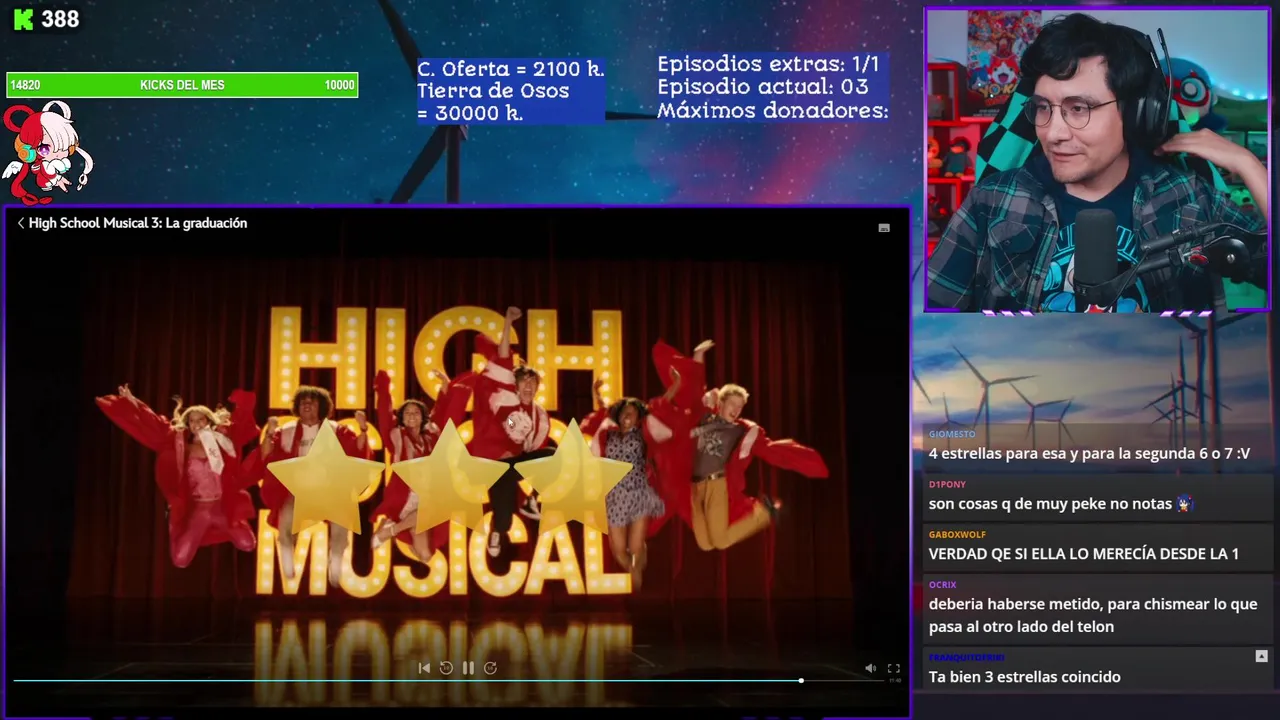The height and width of the screenshot is (720, 1280).
Task: Click the 'Episodio actual: 03' text
Action: (x=763, y=87)
